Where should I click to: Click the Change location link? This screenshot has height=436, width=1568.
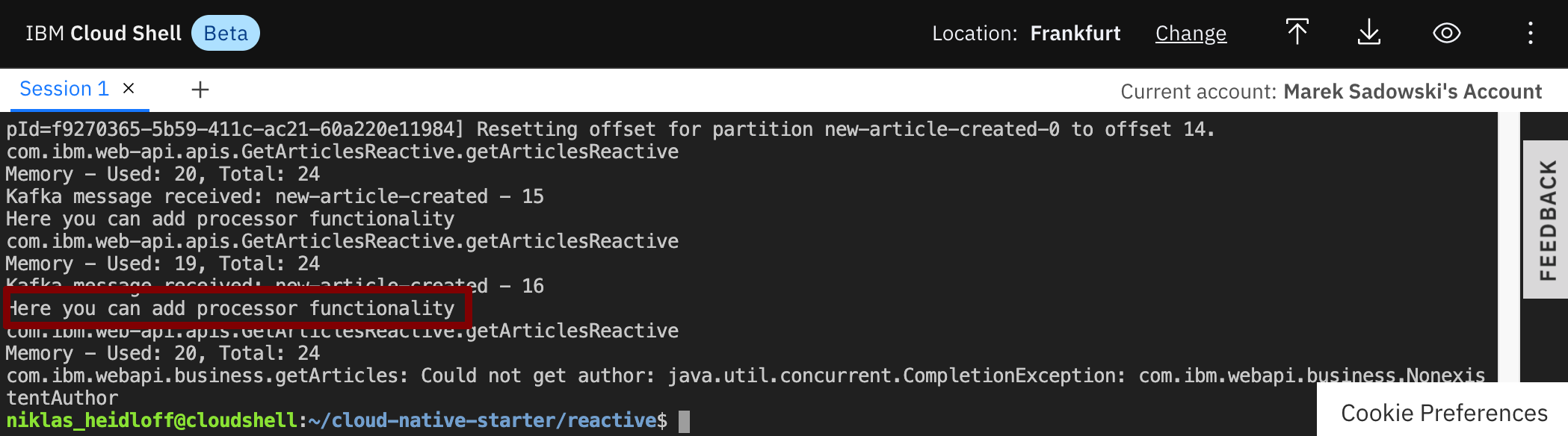tap(1191, 34)
